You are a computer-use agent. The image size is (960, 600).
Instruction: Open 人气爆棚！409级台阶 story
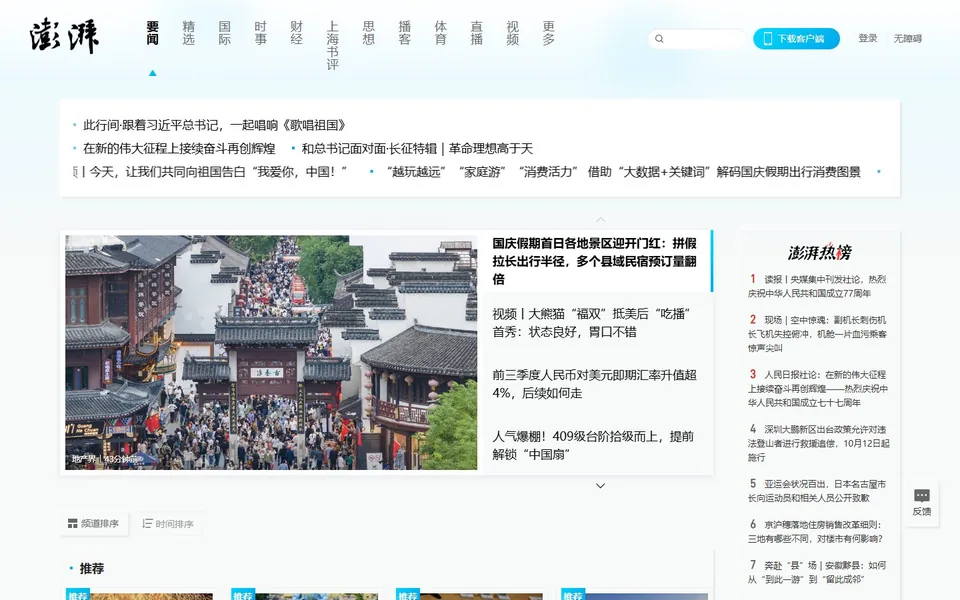tap(593, 445)
